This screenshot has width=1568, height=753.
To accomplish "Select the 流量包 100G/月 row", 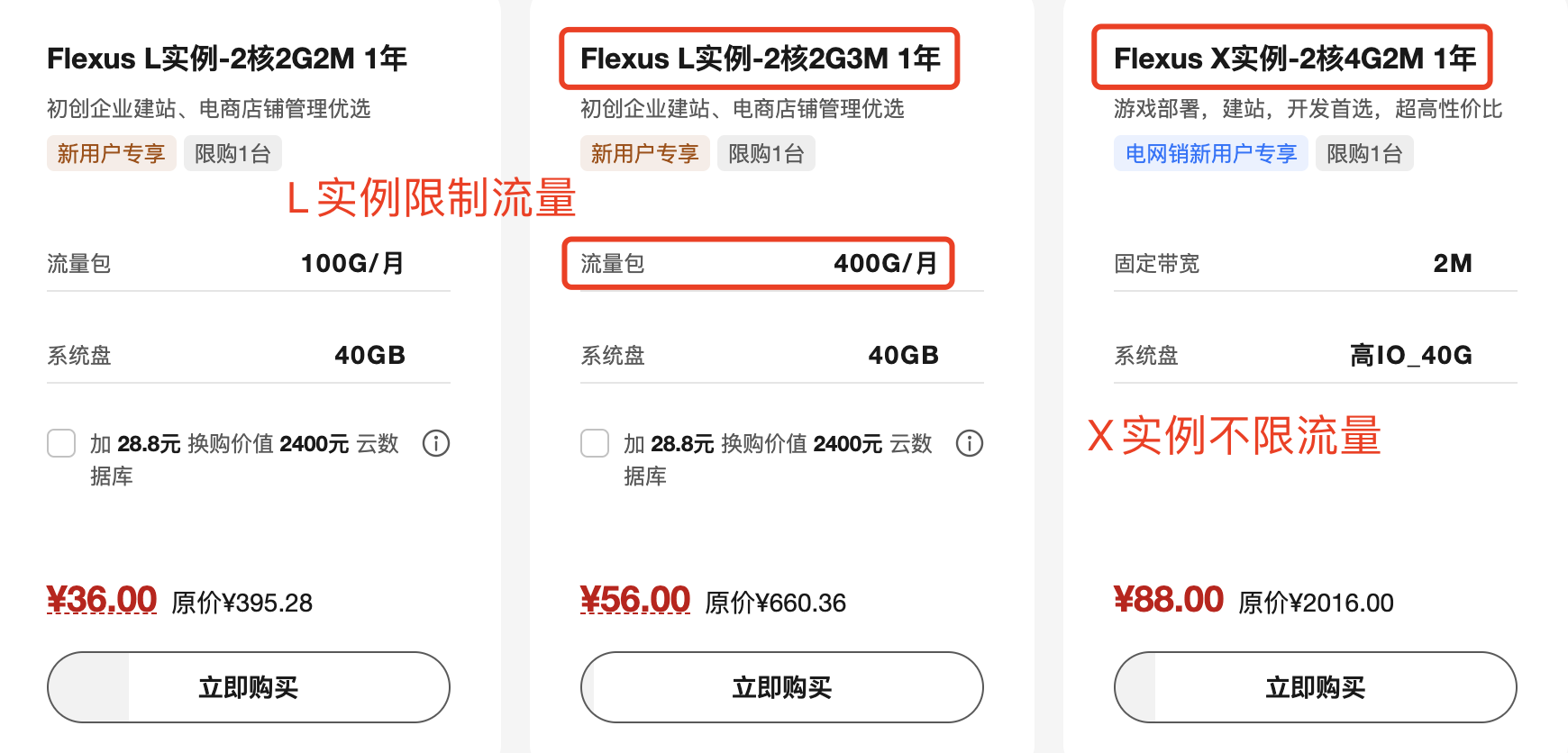I will click(x=248, y=264).
